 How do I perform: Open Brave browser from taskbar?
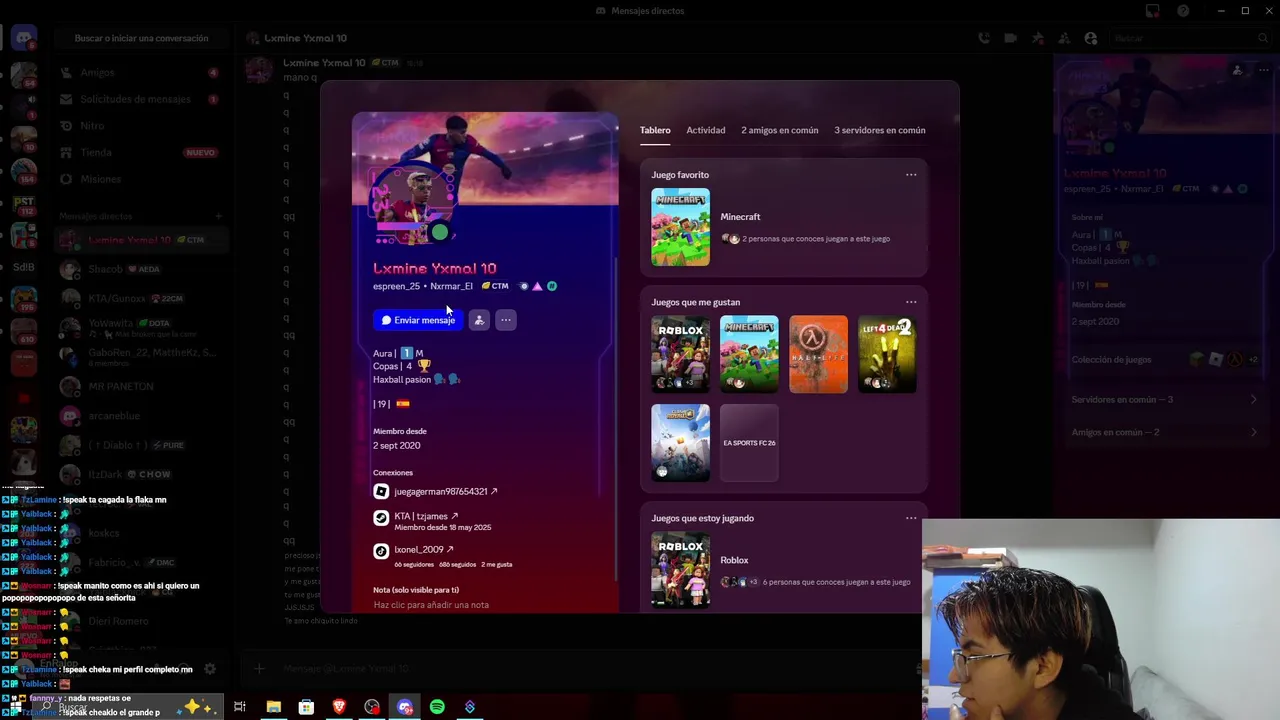click(339, 707)
